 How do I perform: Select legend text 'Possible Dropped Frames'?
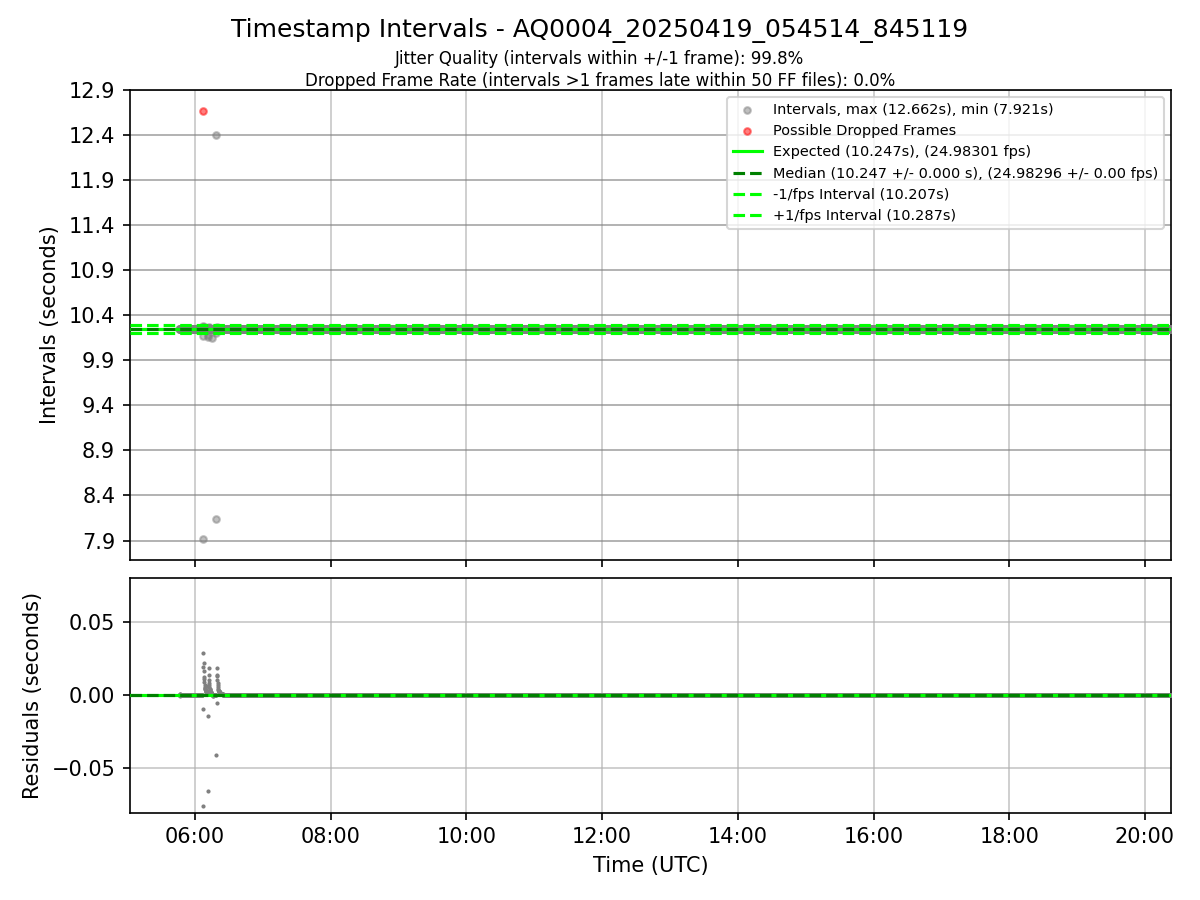pos(865,130)
